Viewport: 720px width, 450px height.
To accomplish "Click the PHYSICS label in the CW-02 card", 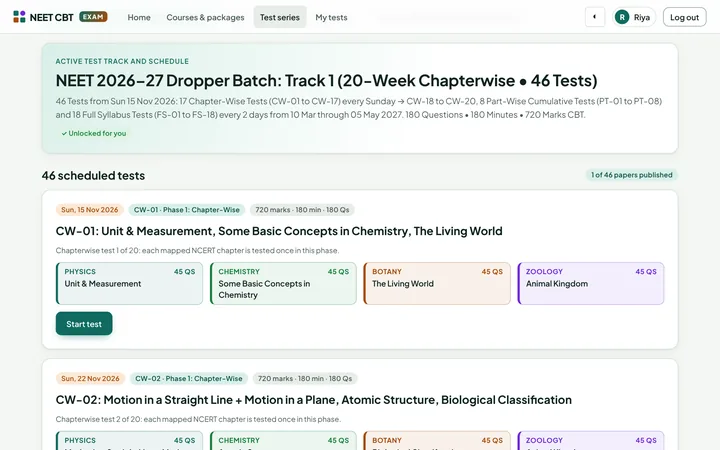I will [80, 440].
